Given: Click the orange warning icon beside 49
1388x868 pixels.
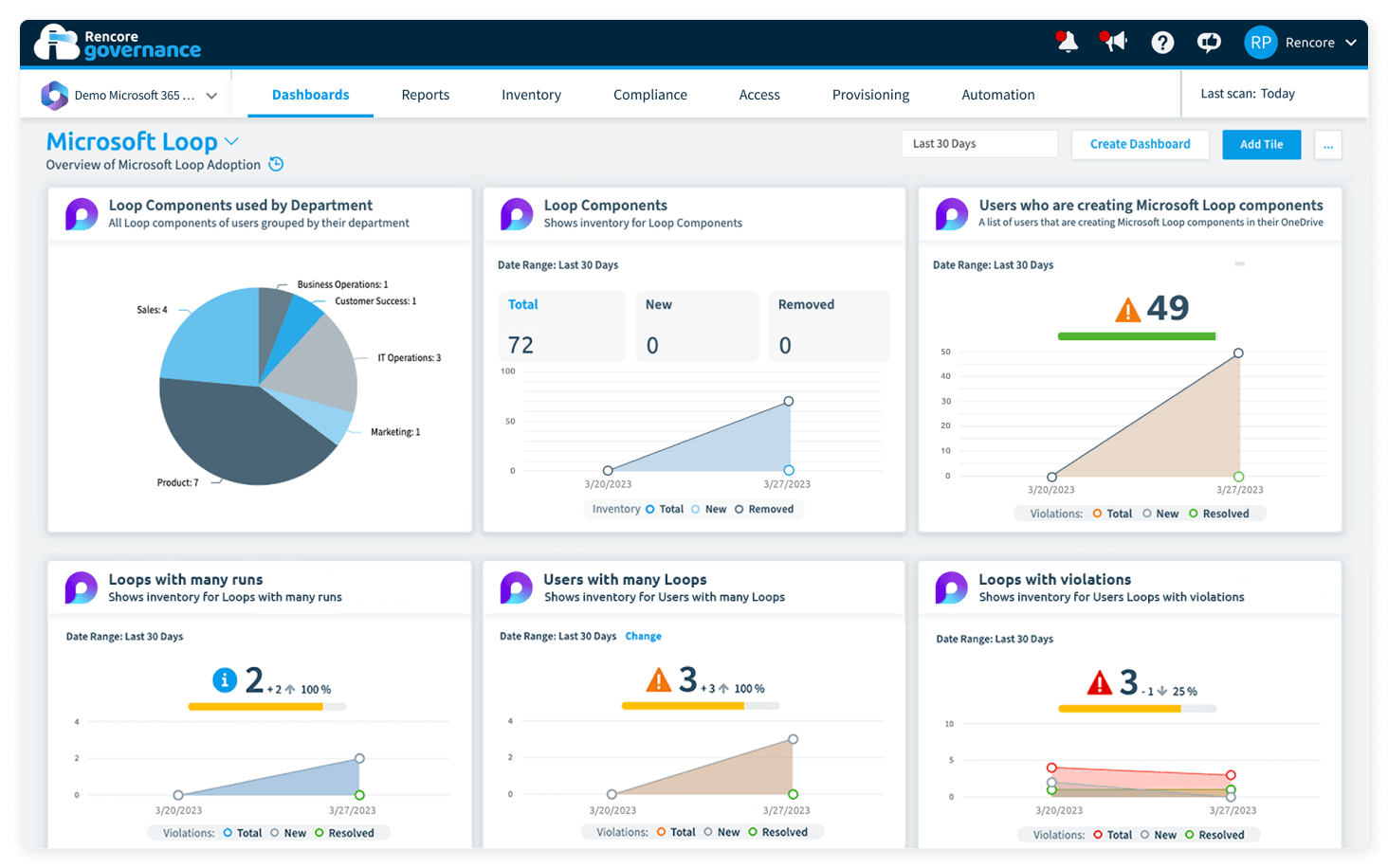Looking at the screenshot, I should tap(1127, 310).
